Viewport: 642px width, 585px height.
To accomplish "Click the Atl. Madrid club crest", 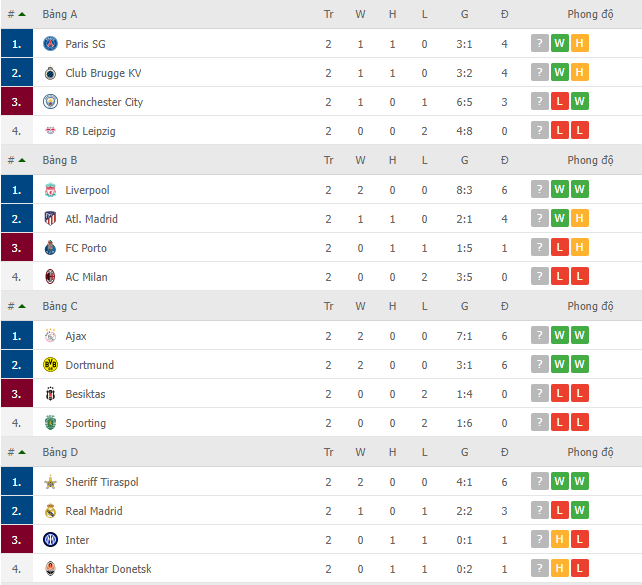I will [x=50, y=219].
